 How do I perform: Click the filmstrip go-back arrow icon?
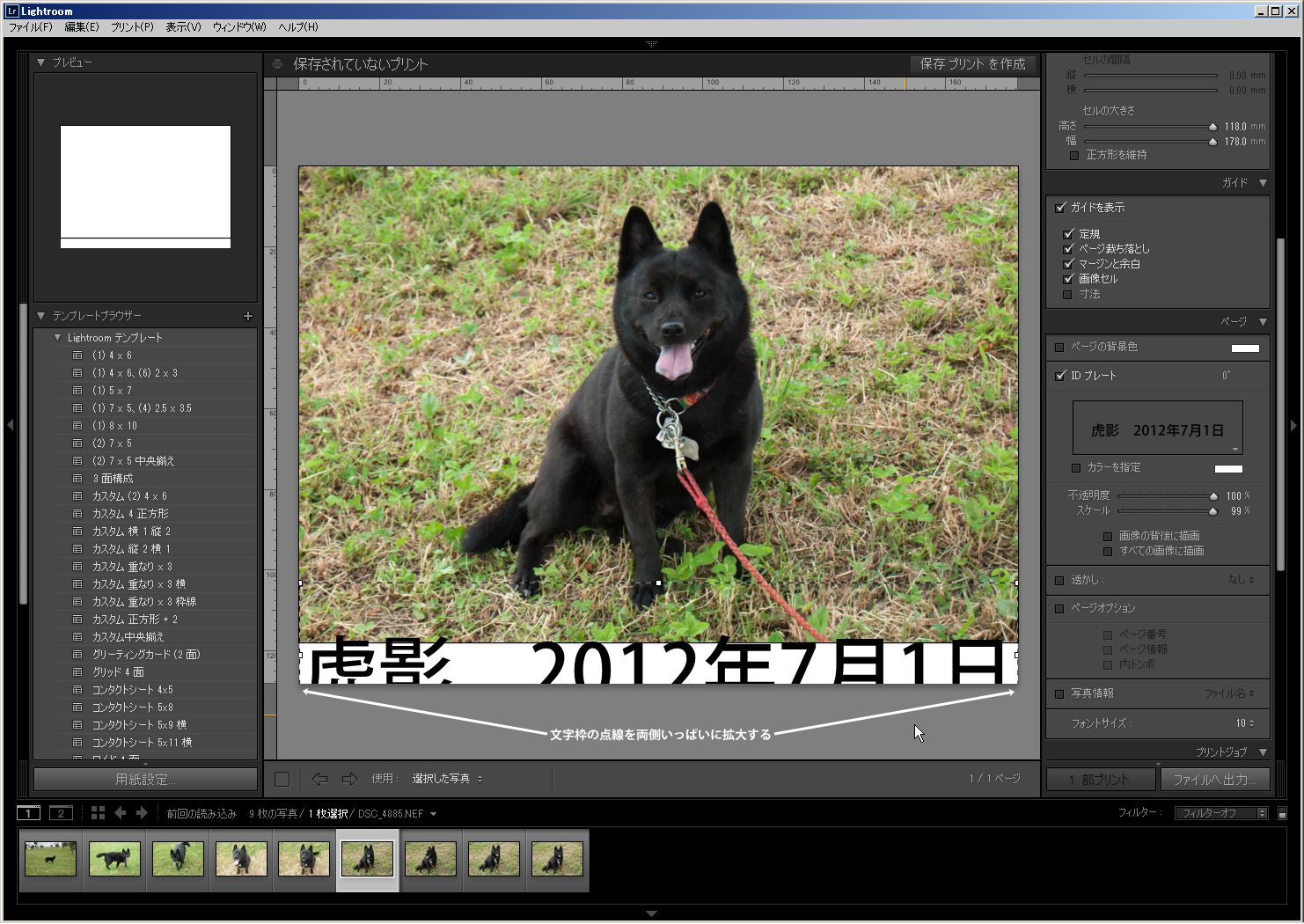pyautogui.click(x=121, y=813)
